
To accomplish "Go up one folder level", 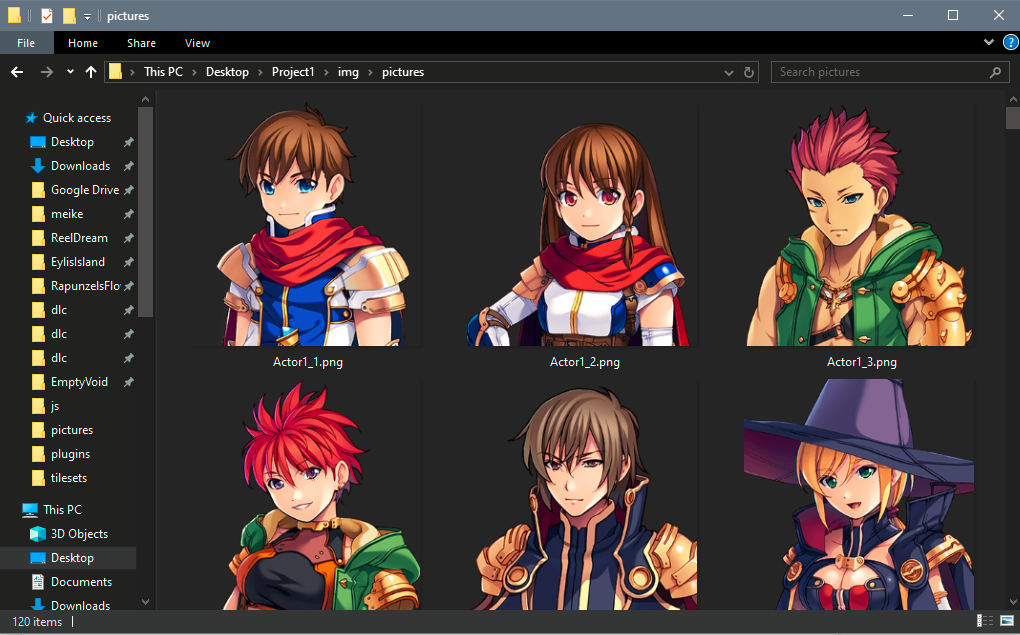I will [90, 72].
